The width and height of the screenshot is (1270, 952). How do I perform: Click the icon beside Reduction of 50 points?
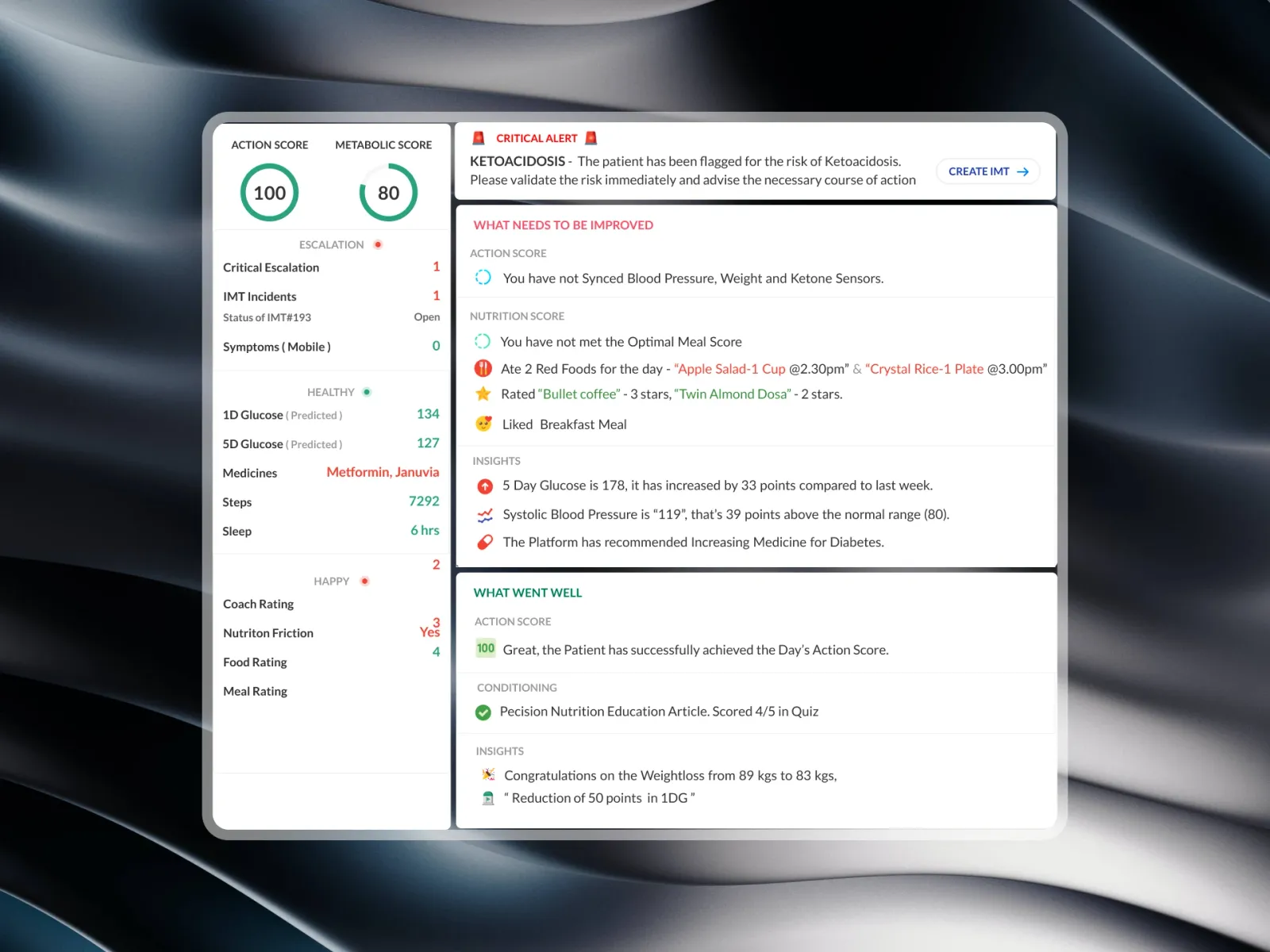click(488, 798)
